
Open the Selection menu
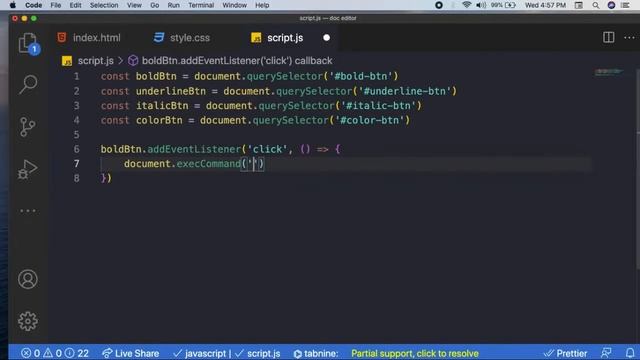104,5
